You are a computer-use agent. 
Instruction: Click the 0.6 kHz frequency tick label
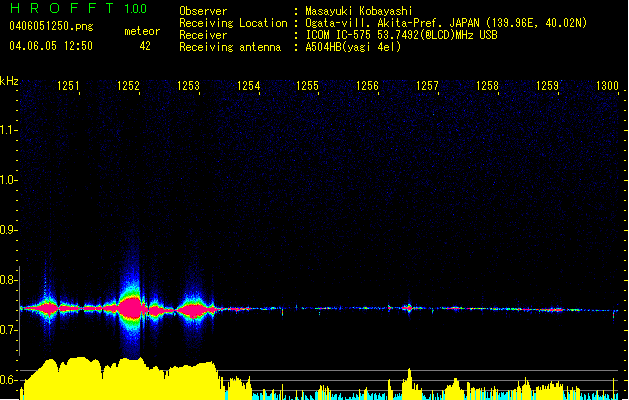click(x=8, y=380)
